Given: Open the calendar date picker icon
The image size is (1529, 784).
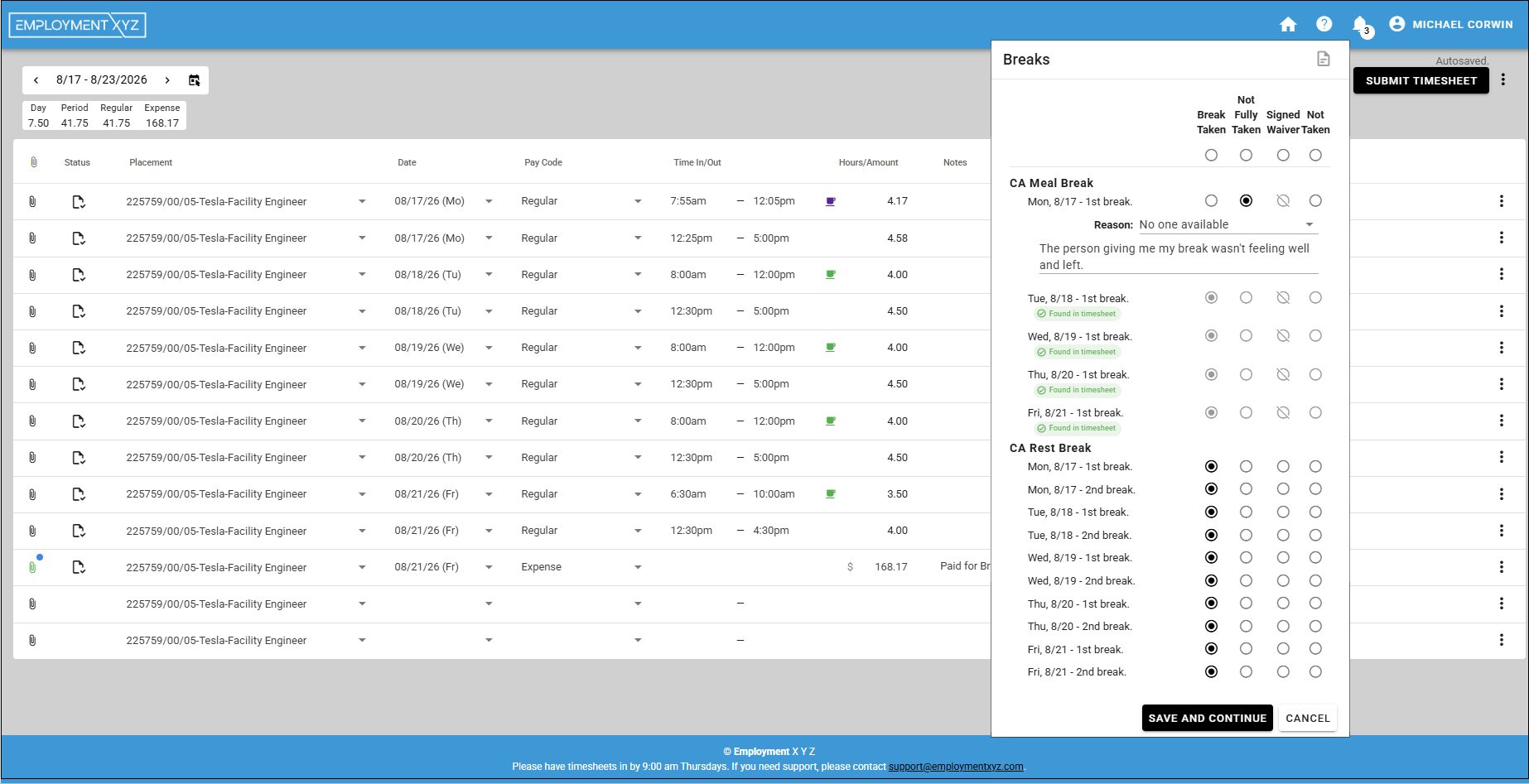Looking at the screenshot, I should pyautogui.click(x=195, y=80).
